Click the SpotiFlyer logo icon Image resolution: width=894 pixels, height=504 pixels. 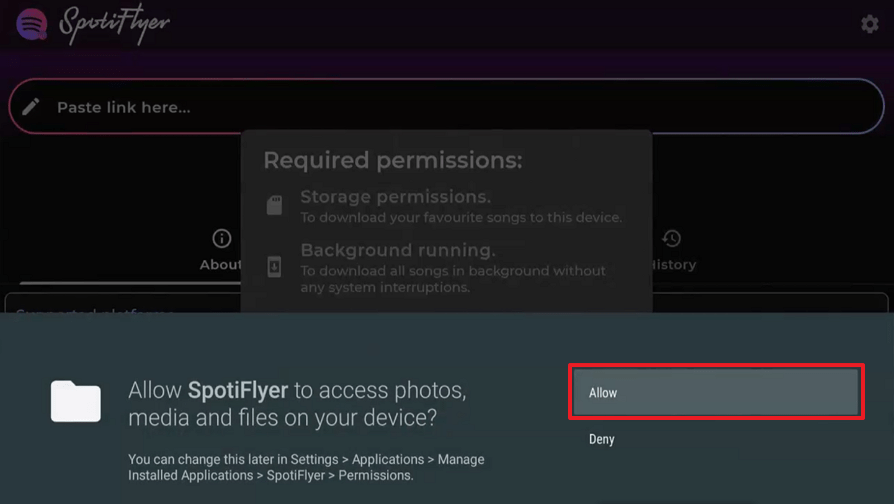pyautogui.click(x=31, y=24)
